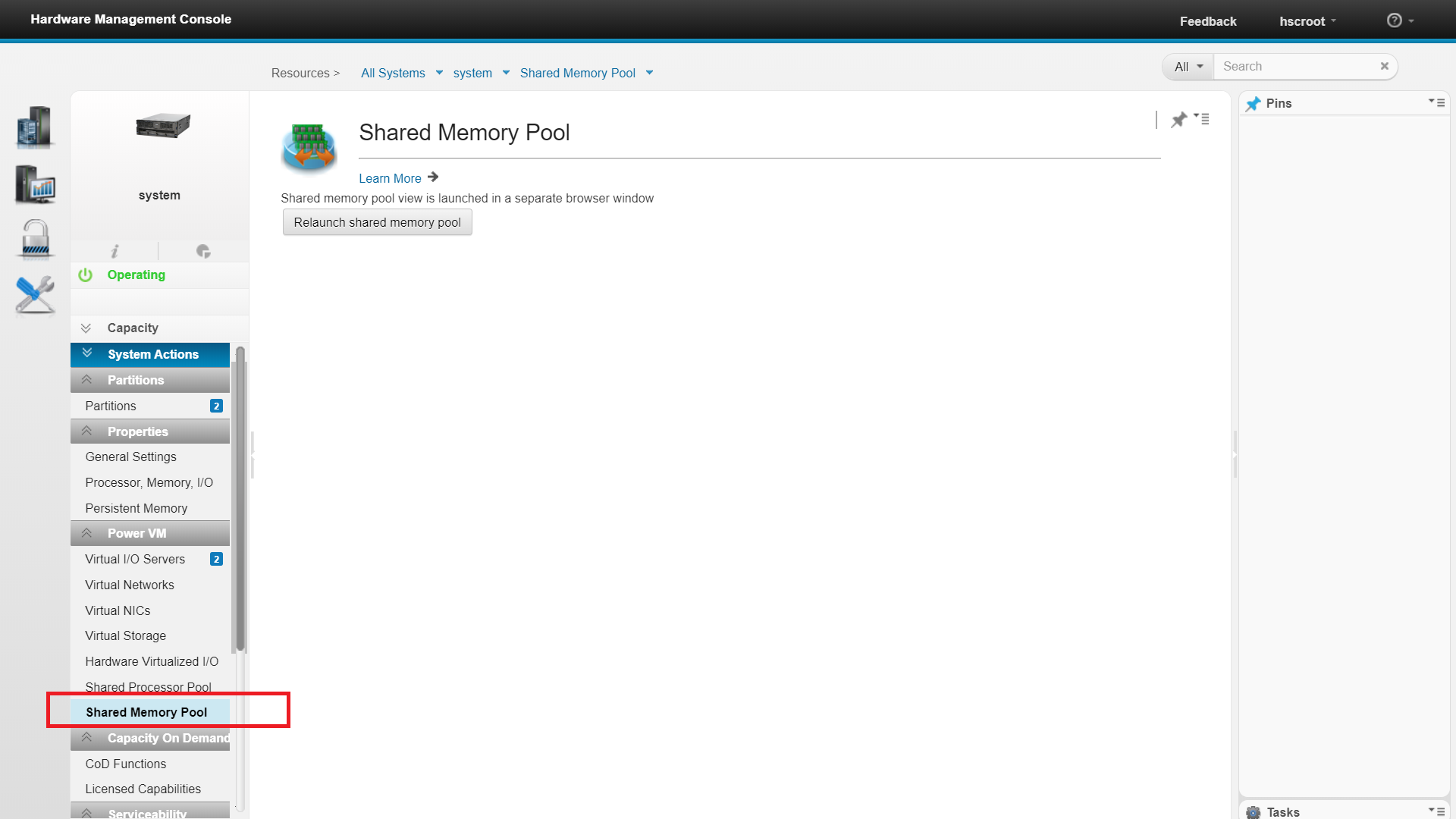This screenshot has height=819, width=1456.
Task: Collapse the Properties section header
Action: pyautogui.click(x=150, y=431)
